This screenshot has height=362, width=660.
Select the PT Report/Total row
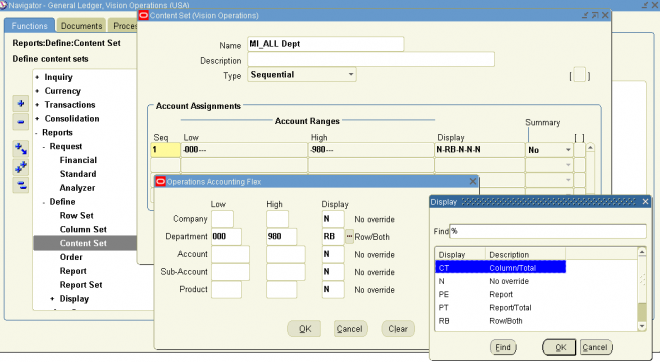[x=500, y=308]
